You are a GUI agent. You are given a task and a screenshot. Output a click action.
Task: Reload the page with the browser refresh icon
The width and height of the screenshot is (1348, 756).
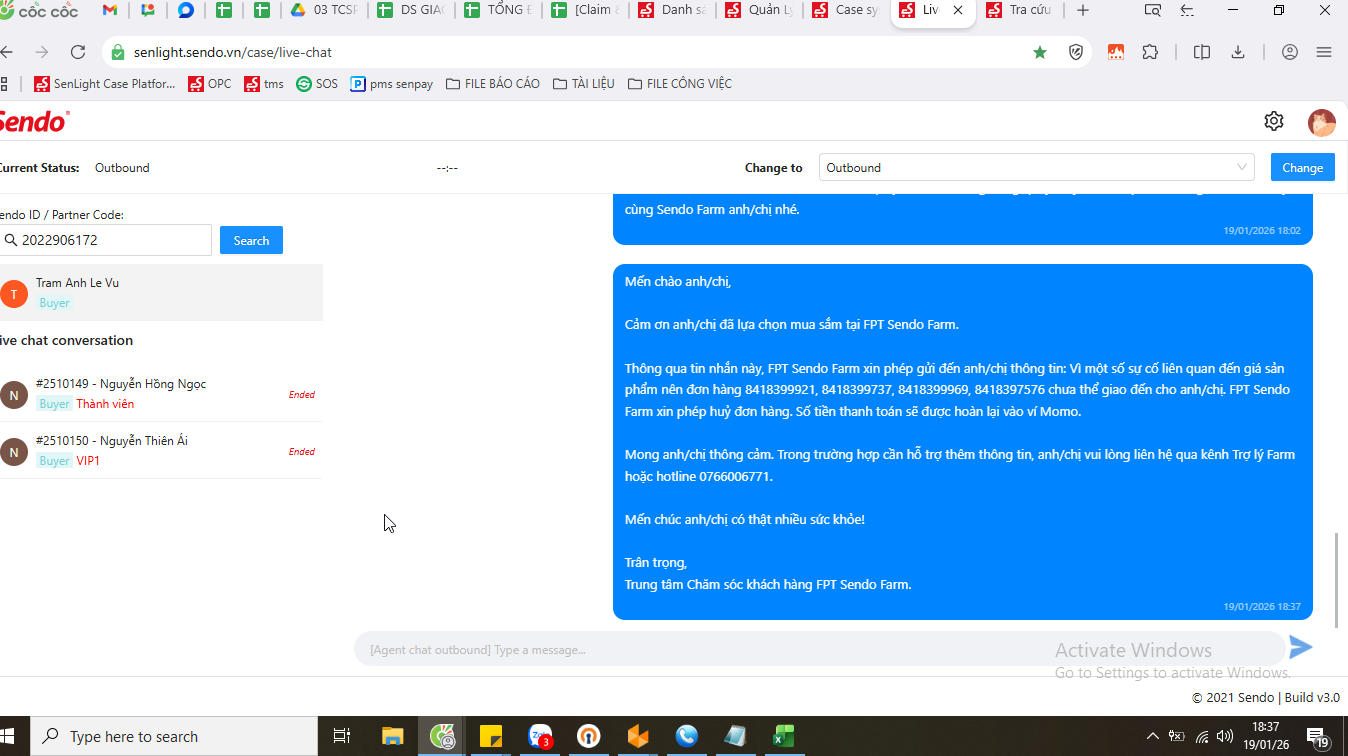tap(78, 52)
